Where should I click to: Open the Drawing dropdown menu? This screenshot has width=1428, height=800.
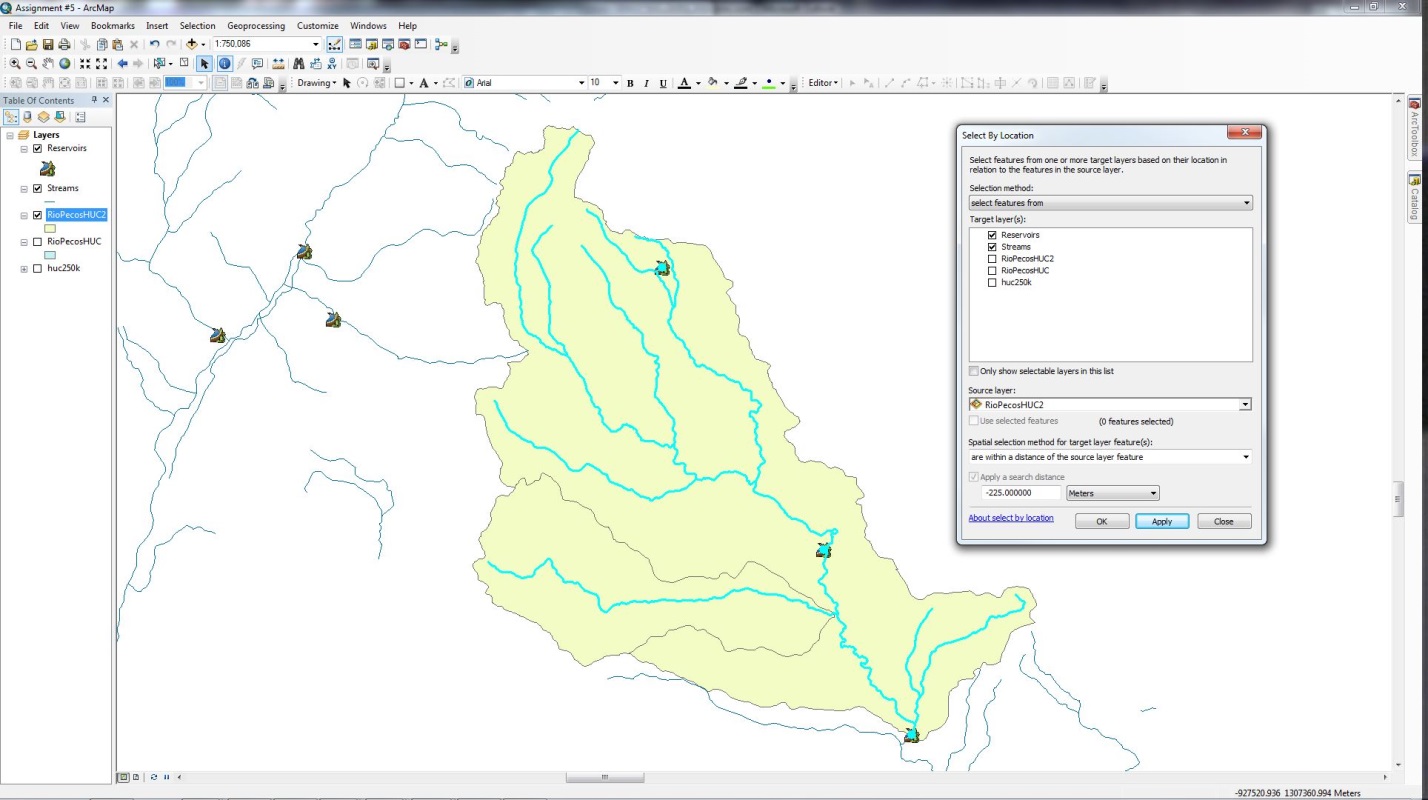(x=317, y=83)
